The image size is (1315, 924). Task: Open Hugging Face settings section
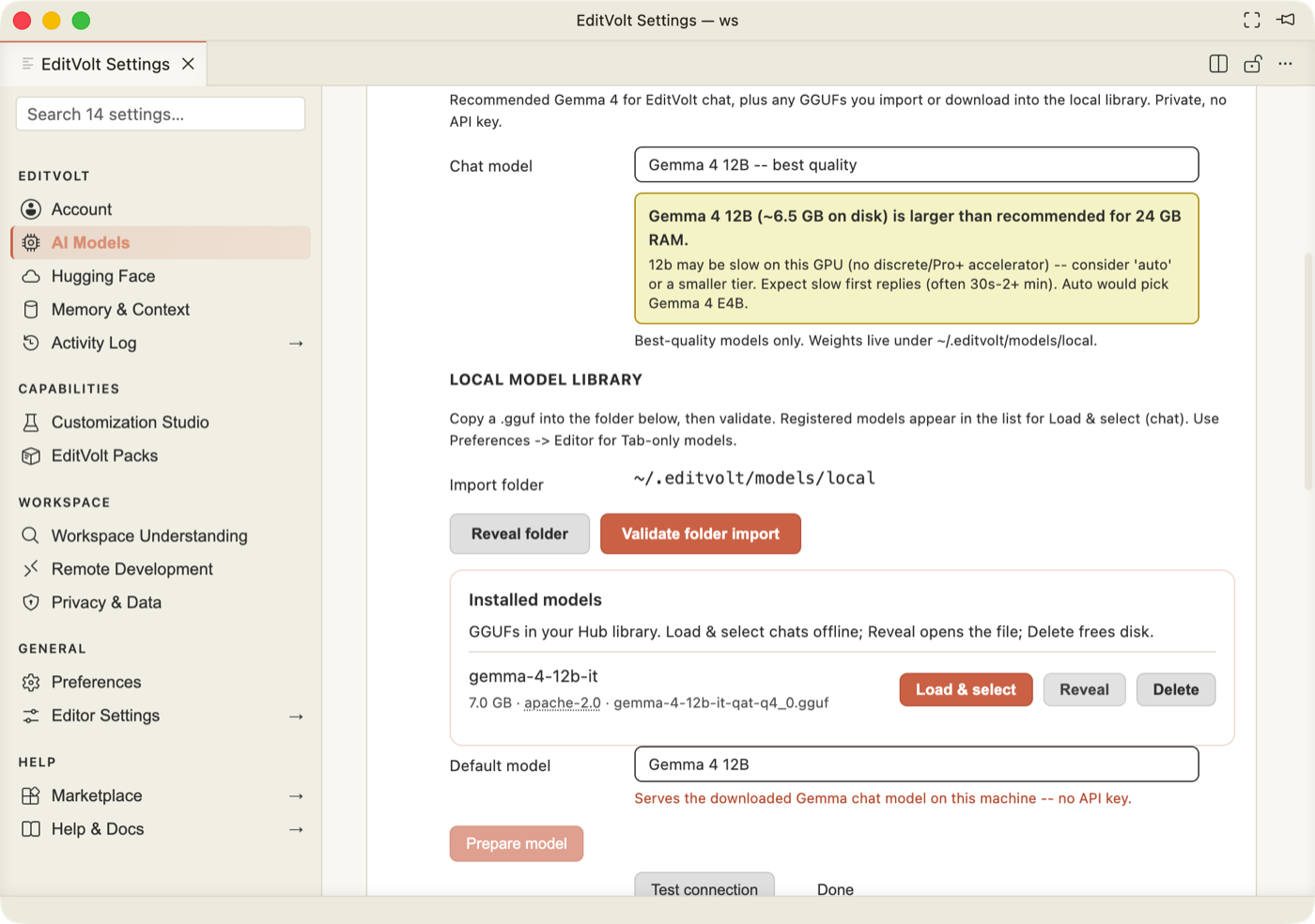tap(161, 276)
